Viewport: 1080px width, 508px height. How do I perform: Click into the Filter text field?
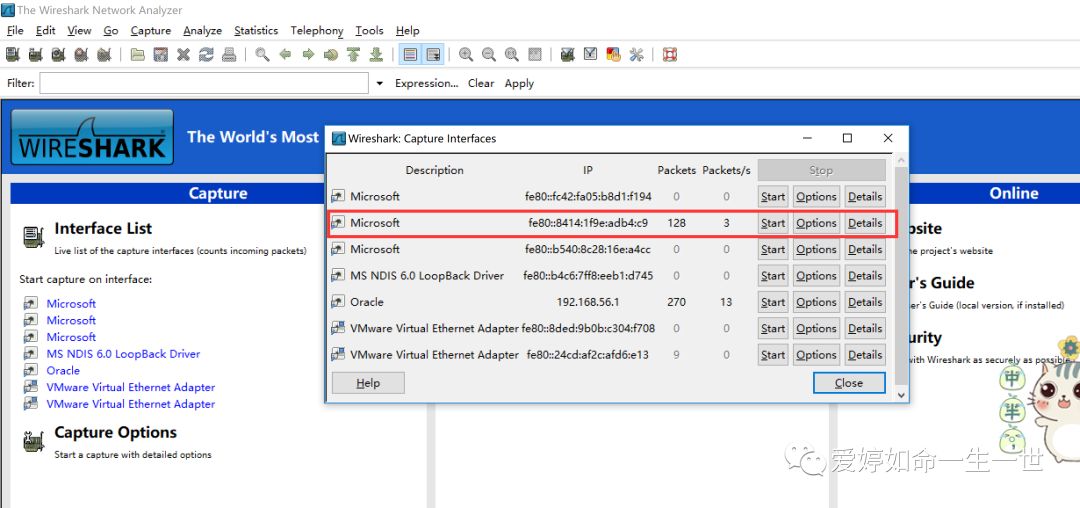(x=204, y=83)
